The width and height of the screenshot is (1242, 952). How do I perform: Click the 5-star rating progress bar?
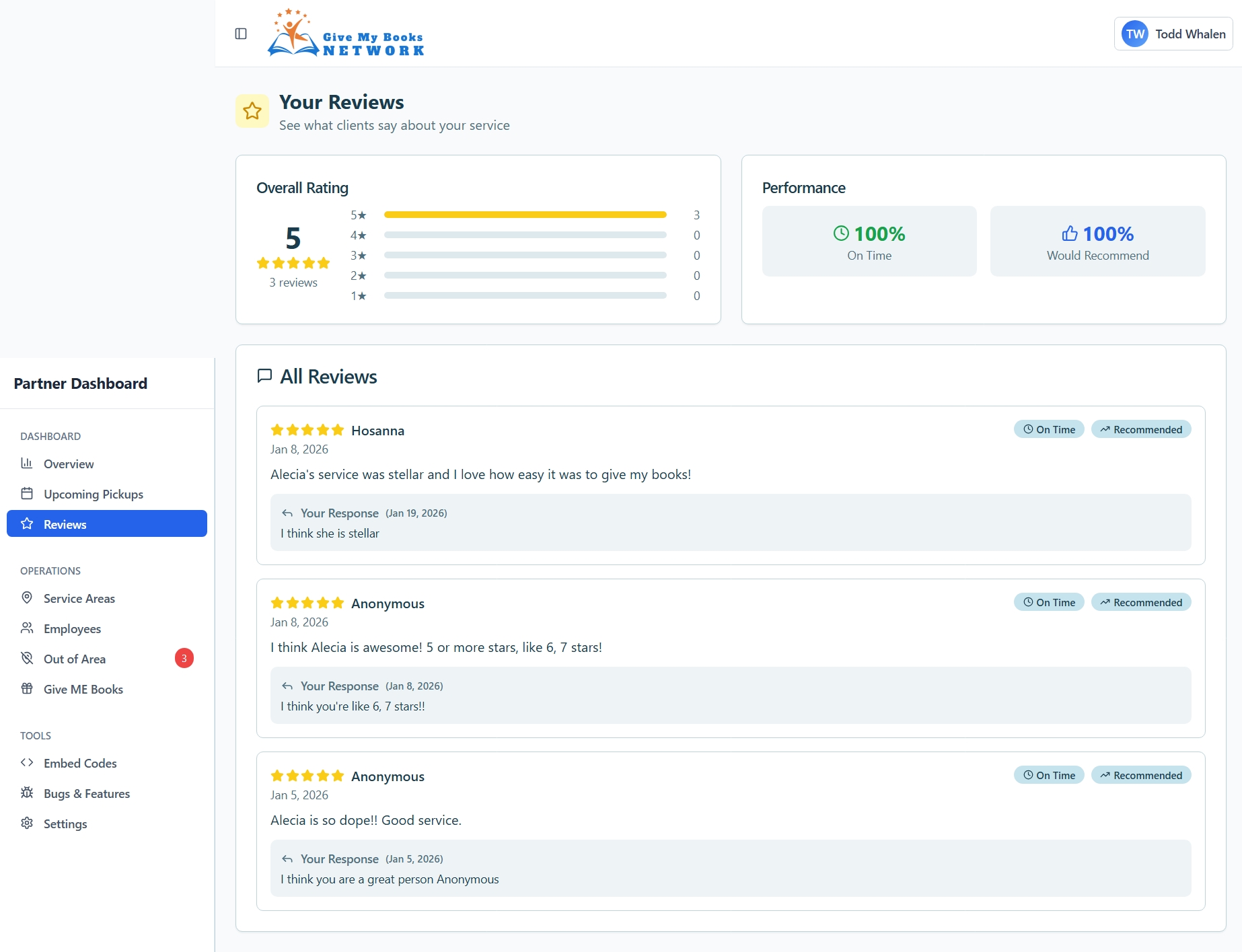[x=525, y=215]
